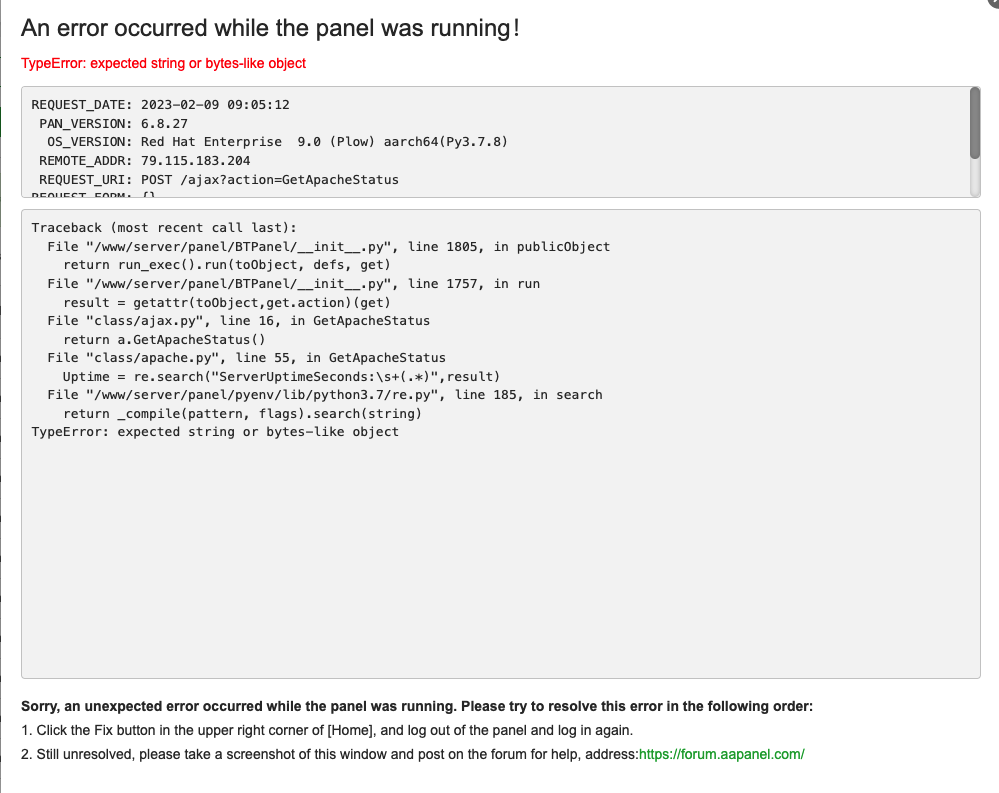The height and width of the screenshot is (793, 999).
Task: Click the PAN_VERSION 6.8.27 line
Action: click(x=113, y=123)
